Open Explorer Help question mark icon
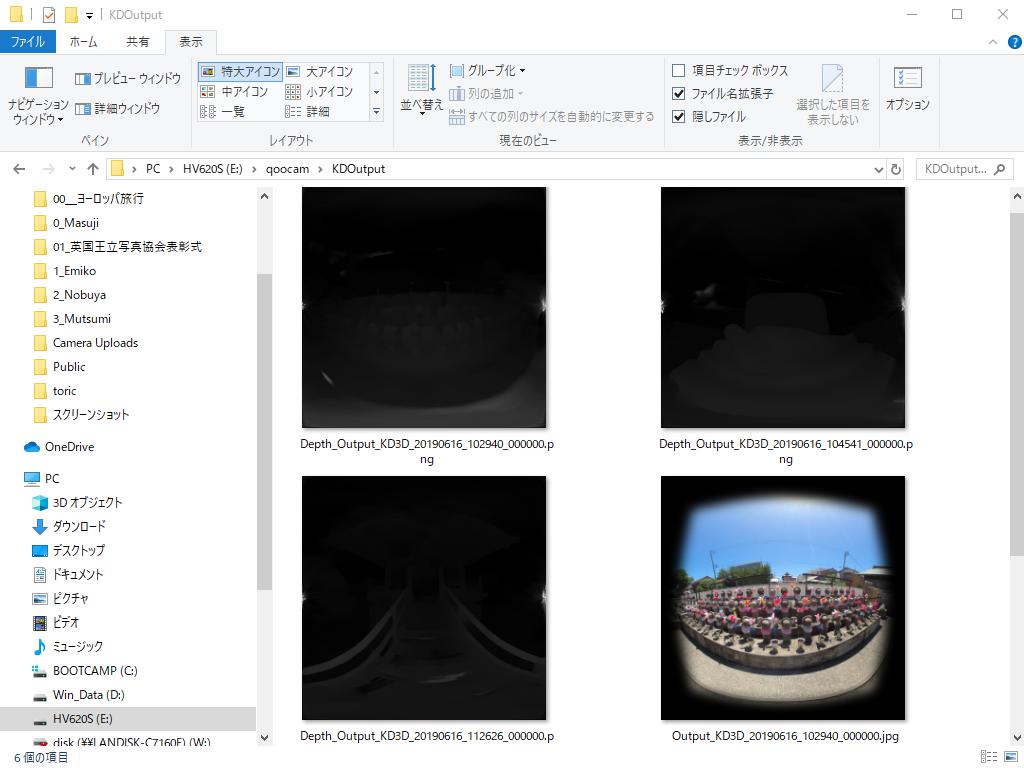1024x768 pixels. click(1014, 42)
